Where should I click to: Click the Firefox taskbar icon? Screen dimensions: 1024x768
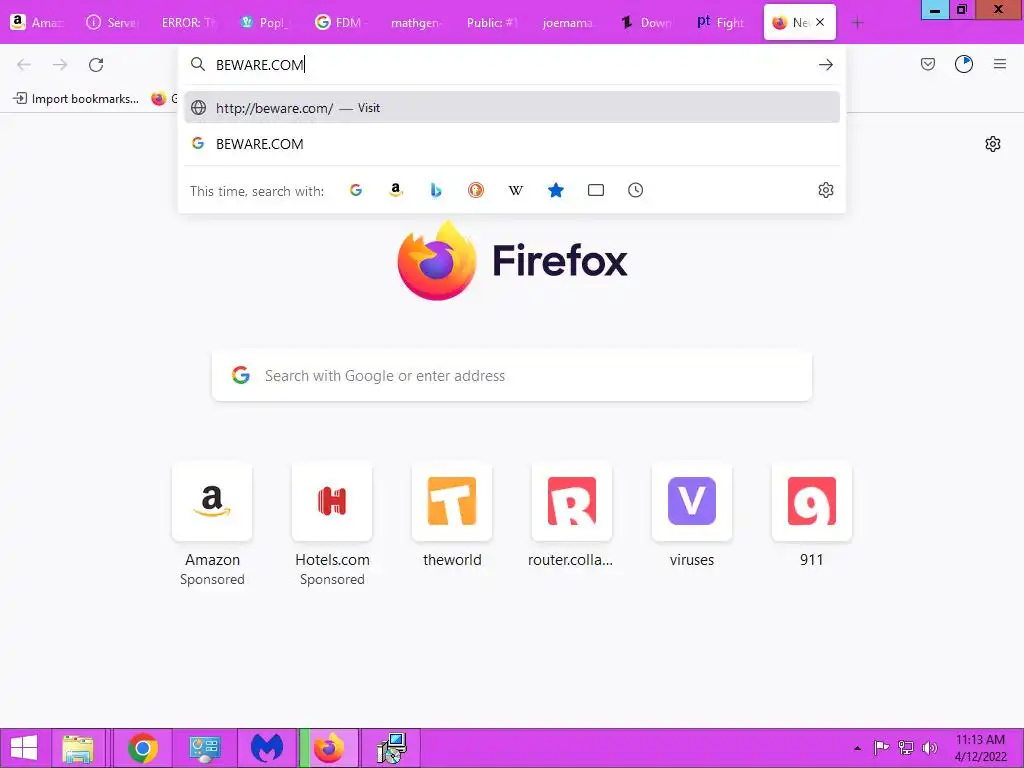click(329, 748)
